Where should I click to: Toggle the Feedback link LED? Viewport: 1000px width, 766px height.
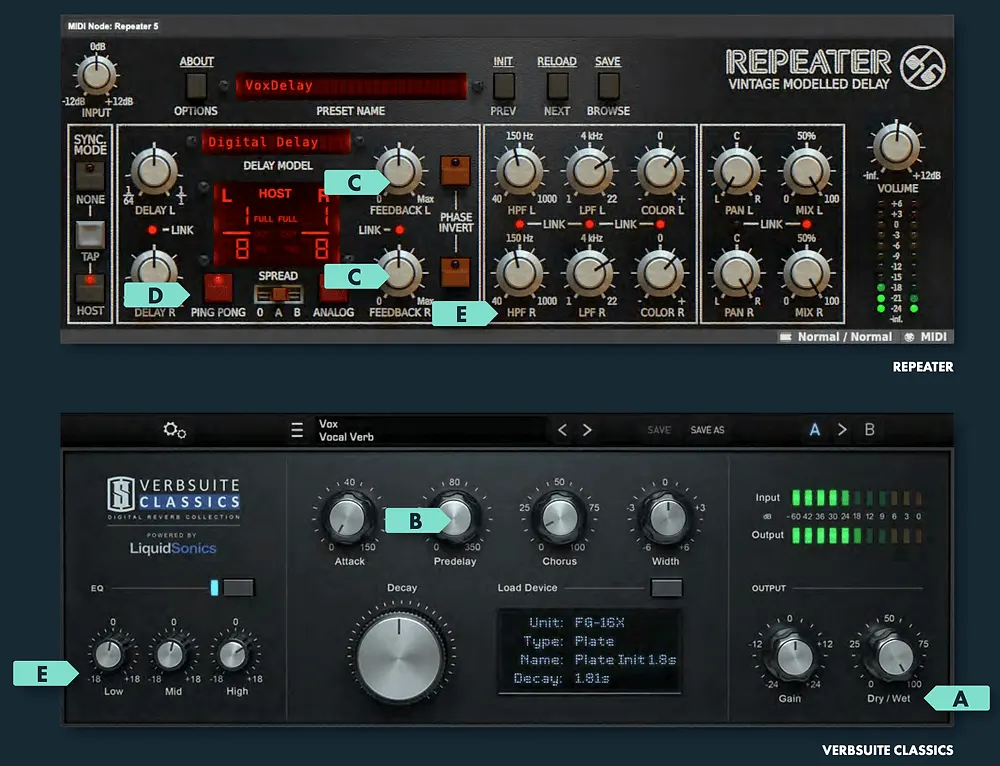399,230
